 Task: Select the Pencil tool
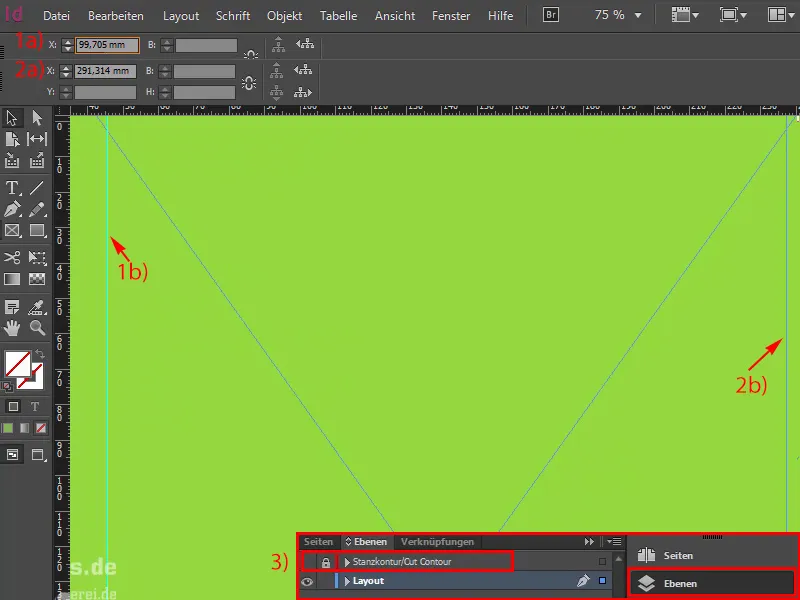(37, 209)
